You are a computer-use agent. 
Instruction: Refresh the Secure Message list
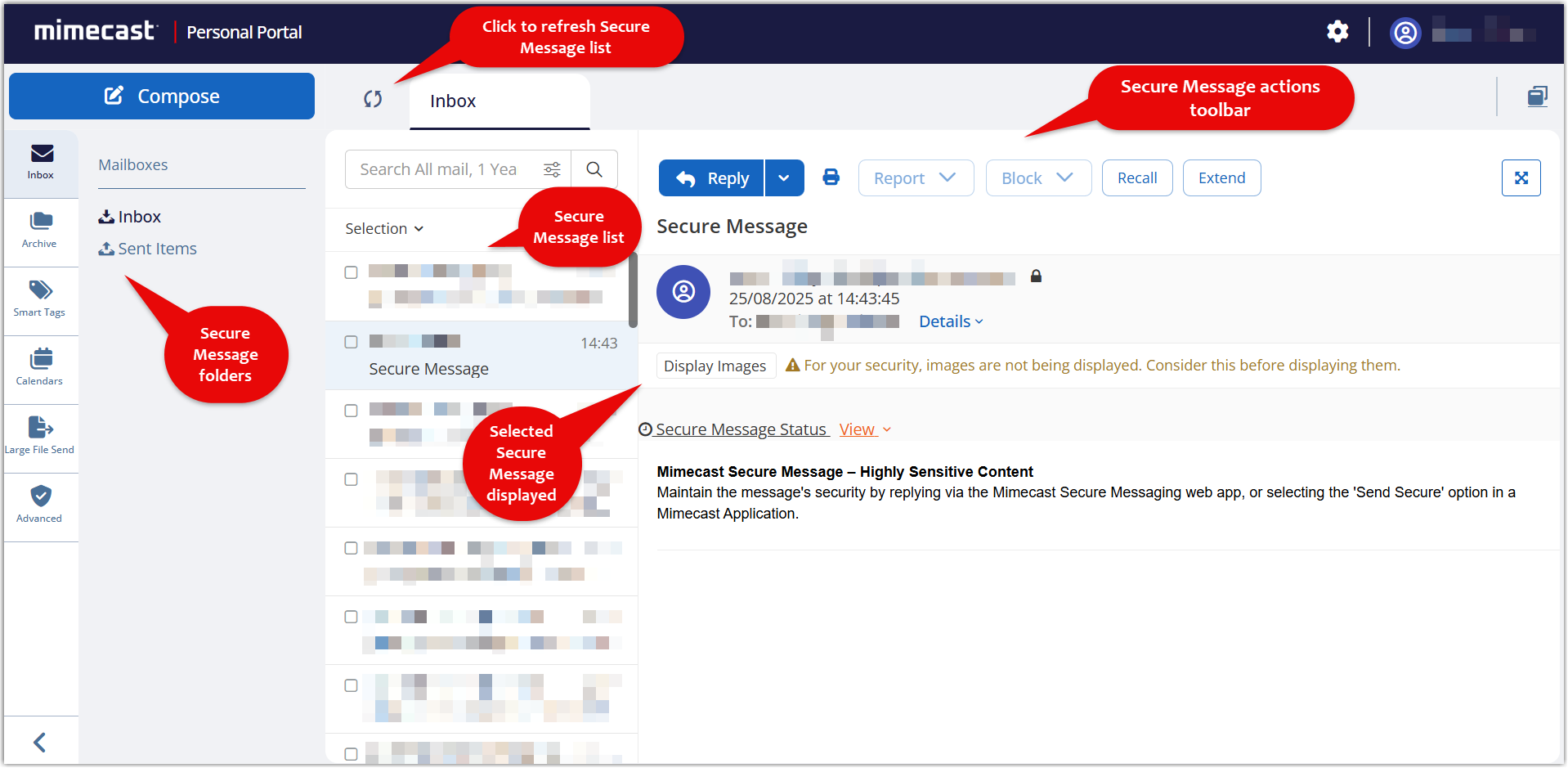click(x=373, y=99)
